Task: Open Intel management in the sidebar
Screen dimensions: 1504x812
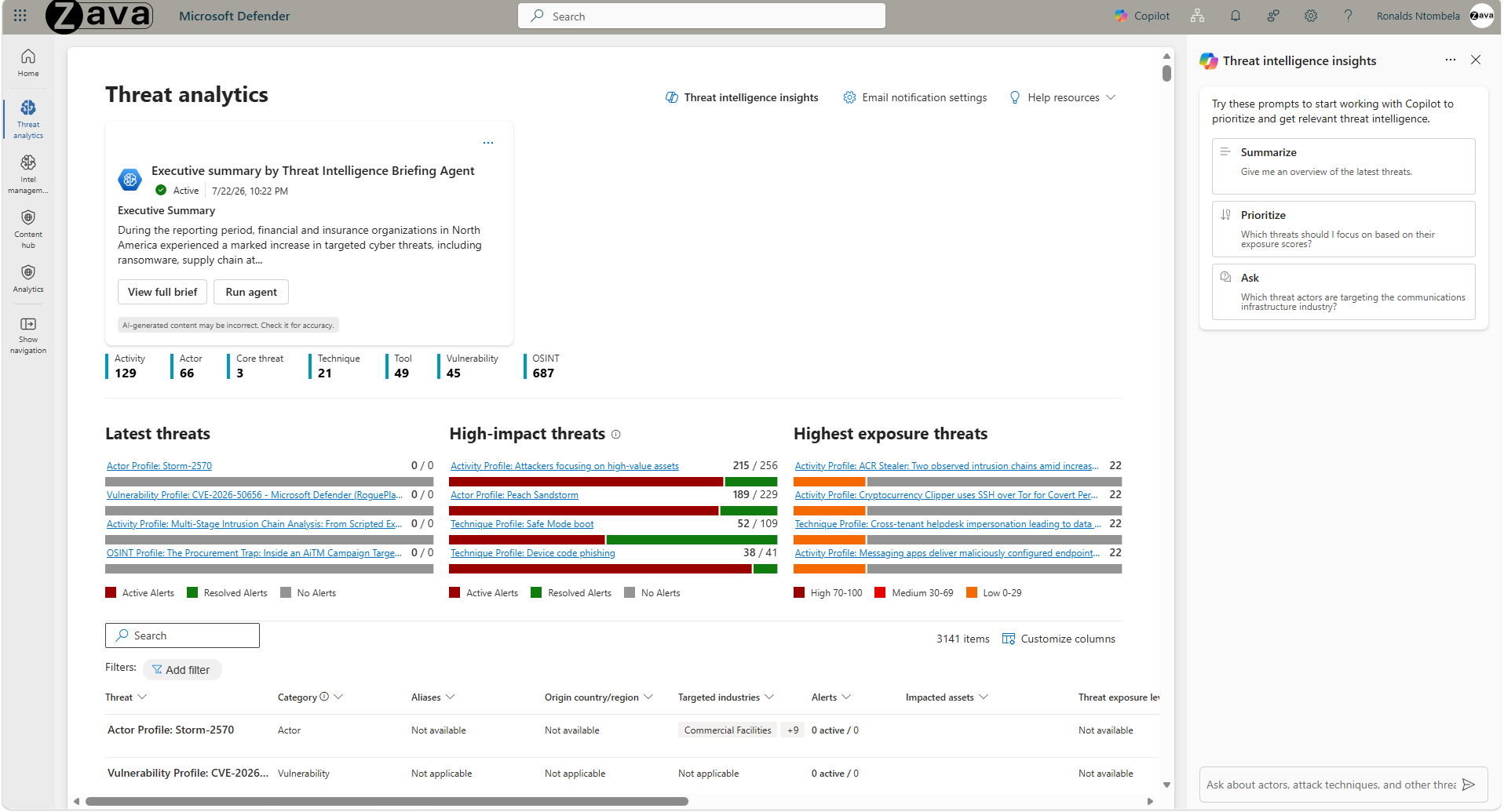Action: (x=28, y=174)
